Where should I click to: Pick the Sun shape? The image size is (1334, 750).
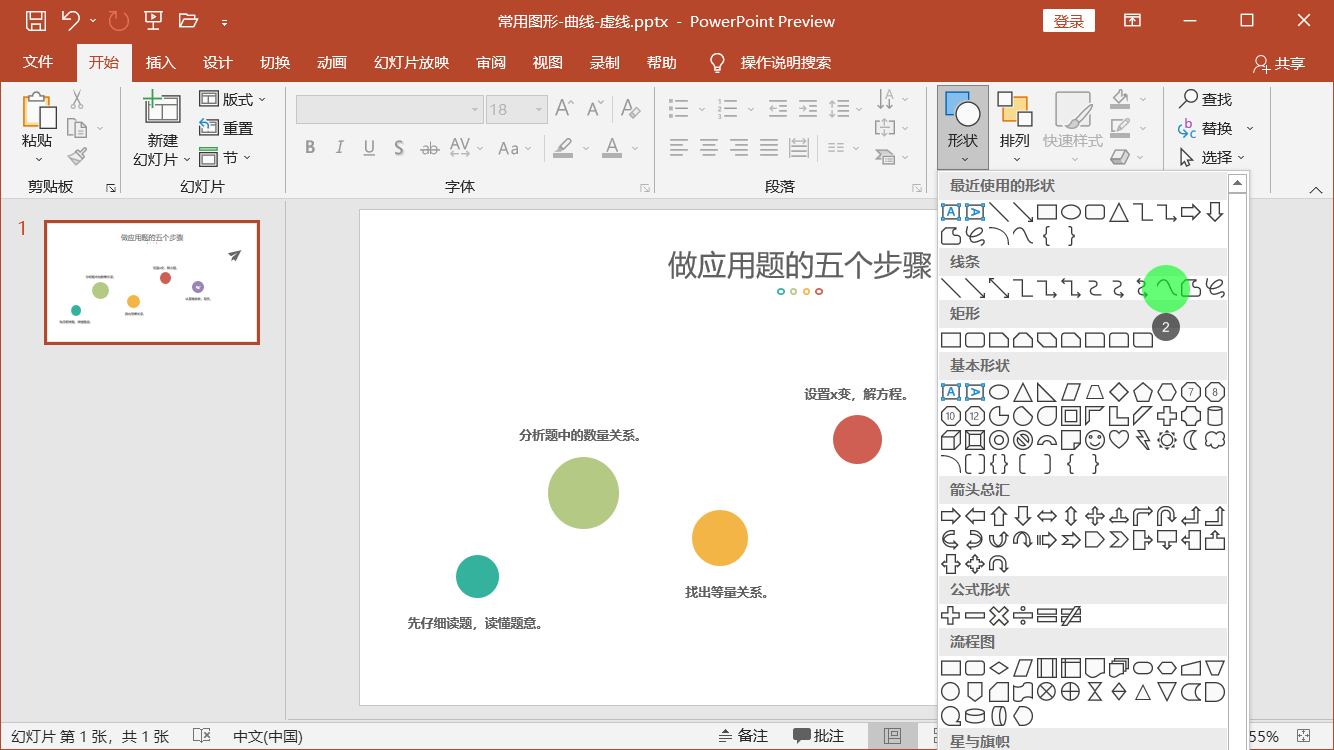click(x=1167, y=440)
